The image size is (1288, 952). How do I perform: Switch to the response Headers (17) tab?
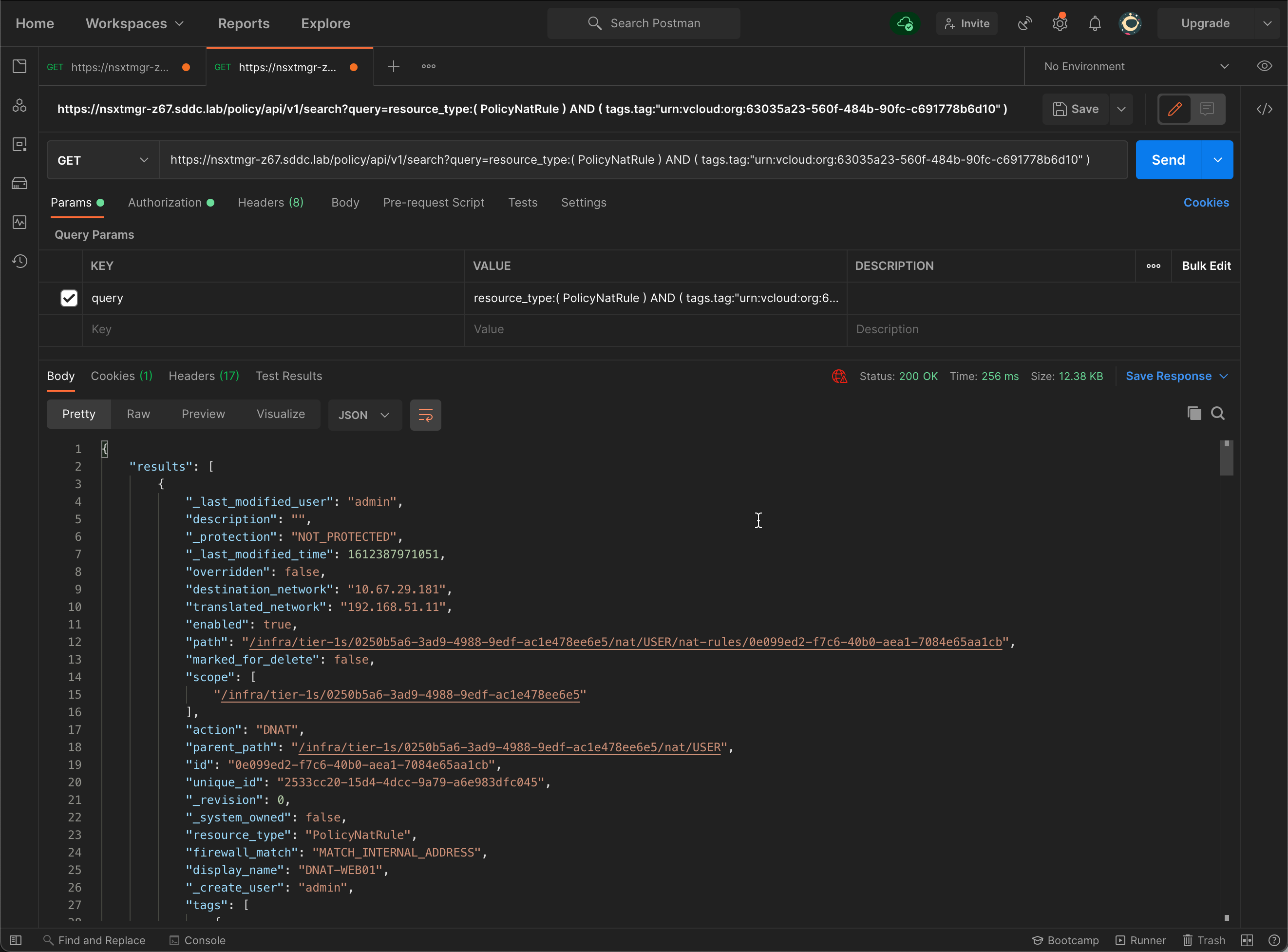[204, 376]
